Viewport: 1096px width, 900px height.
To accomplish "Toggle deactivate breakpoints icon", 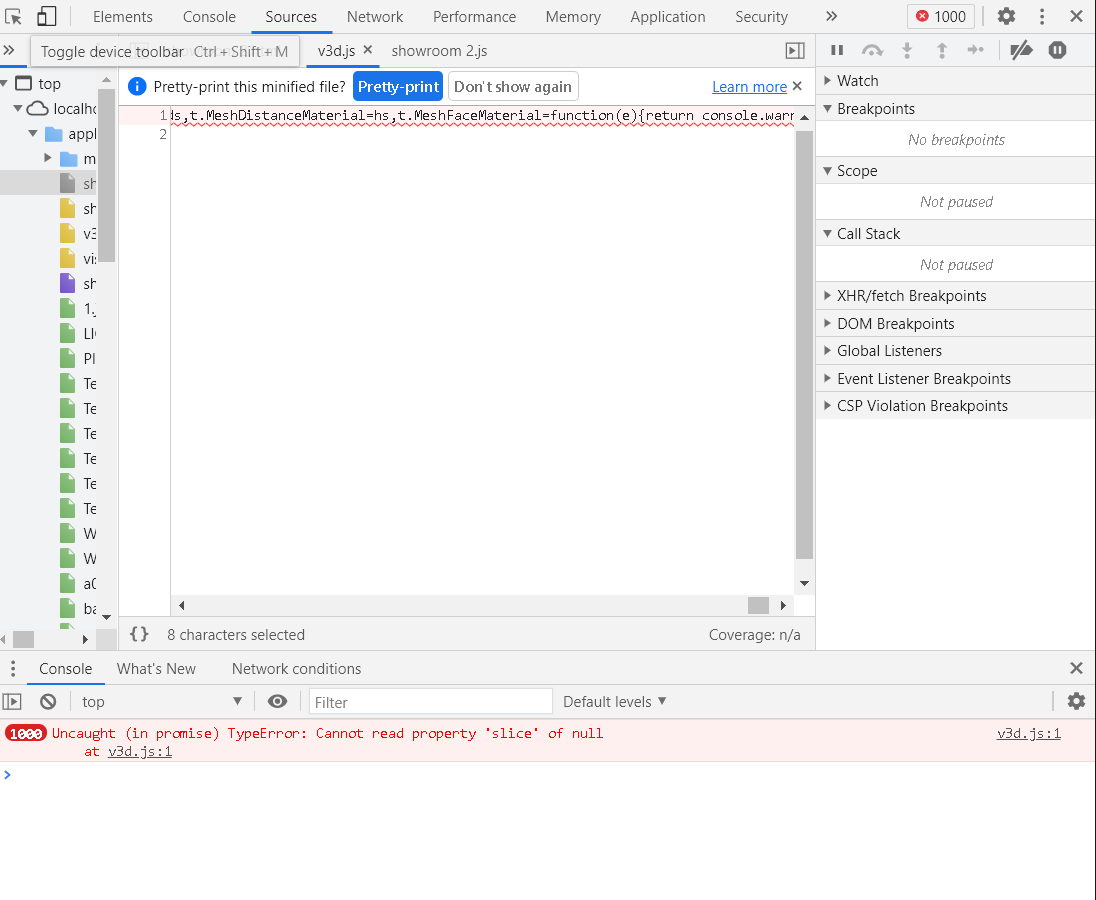I will coord(1021,50).
